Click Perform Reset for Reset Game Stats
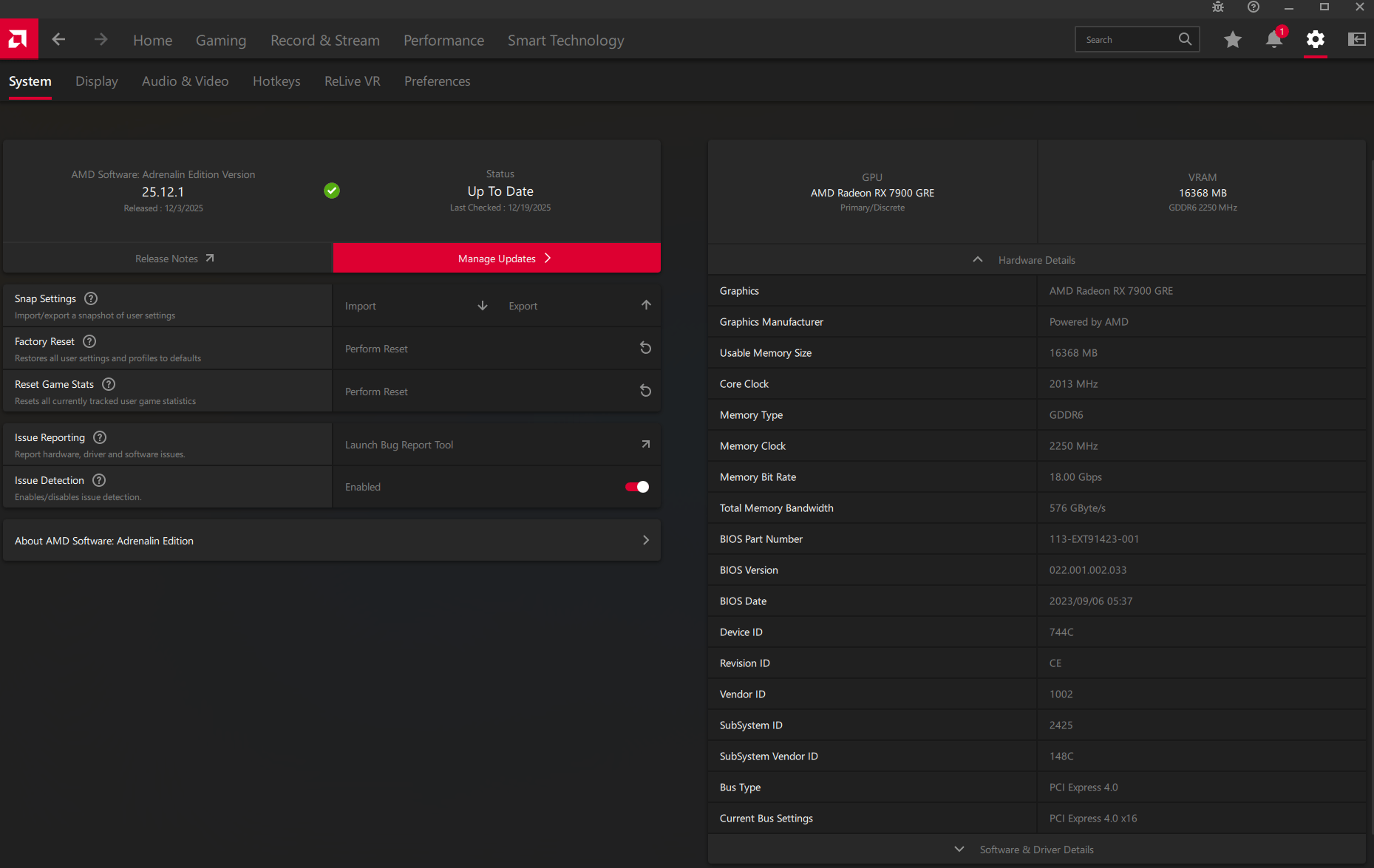This screenshot has height=868, width=1374. (497, 392)
